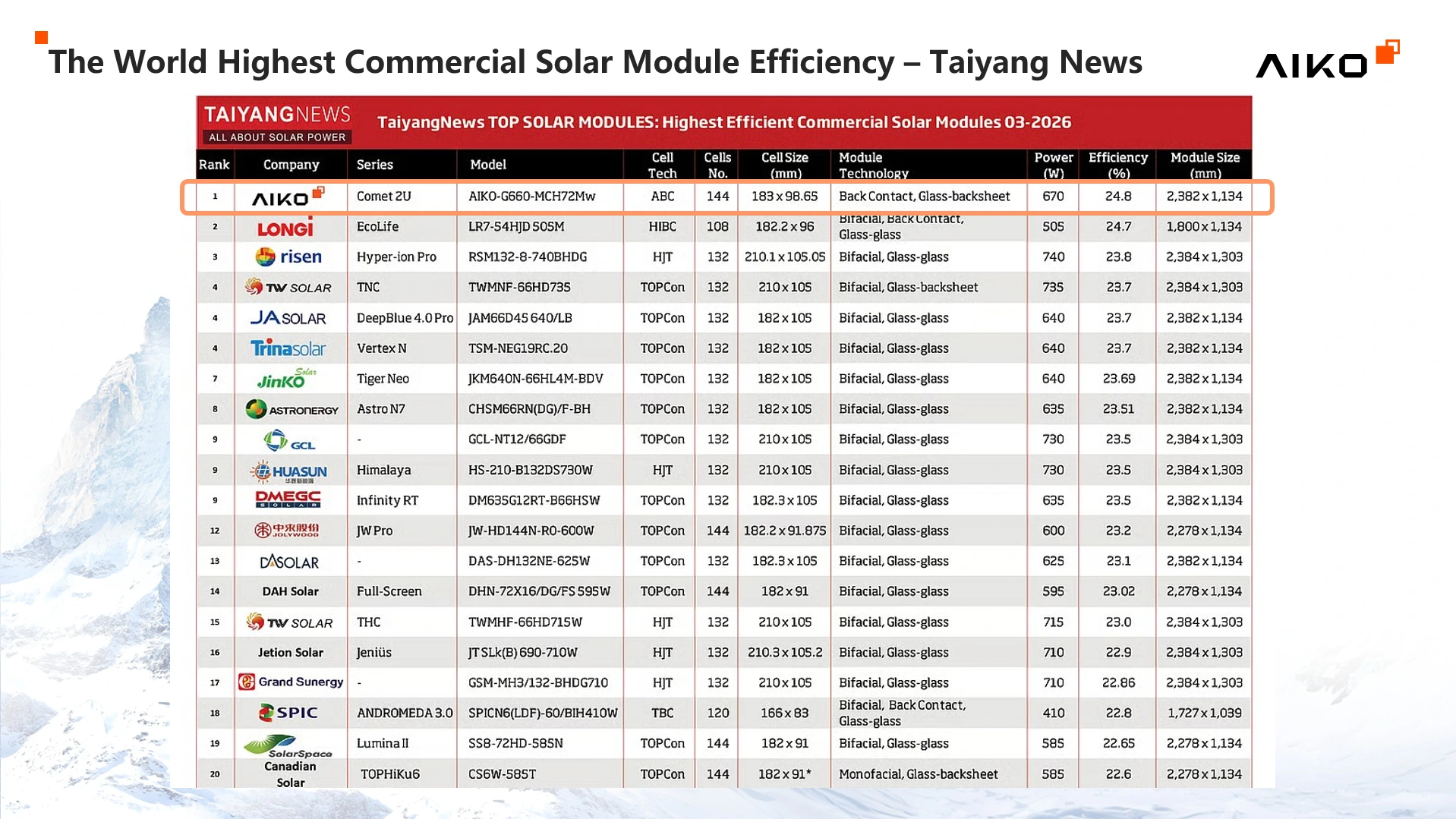This screenshot has height=819, width=1456.
Task: Click the ANDROMEDA 3.0 series cell
Action: coord(405,713)
